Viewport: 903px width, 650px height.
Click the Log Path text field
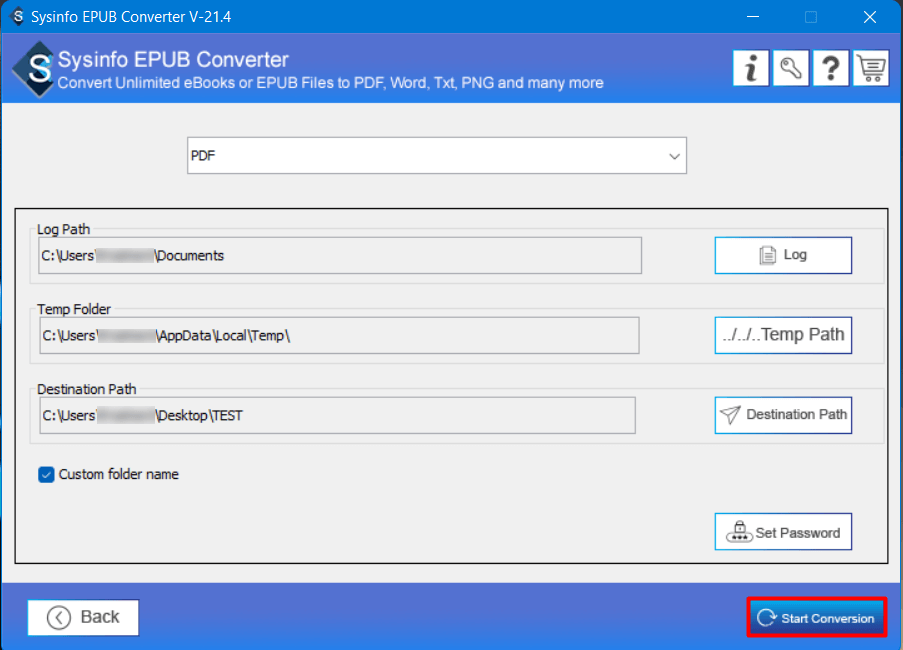(x=340, y=256)
